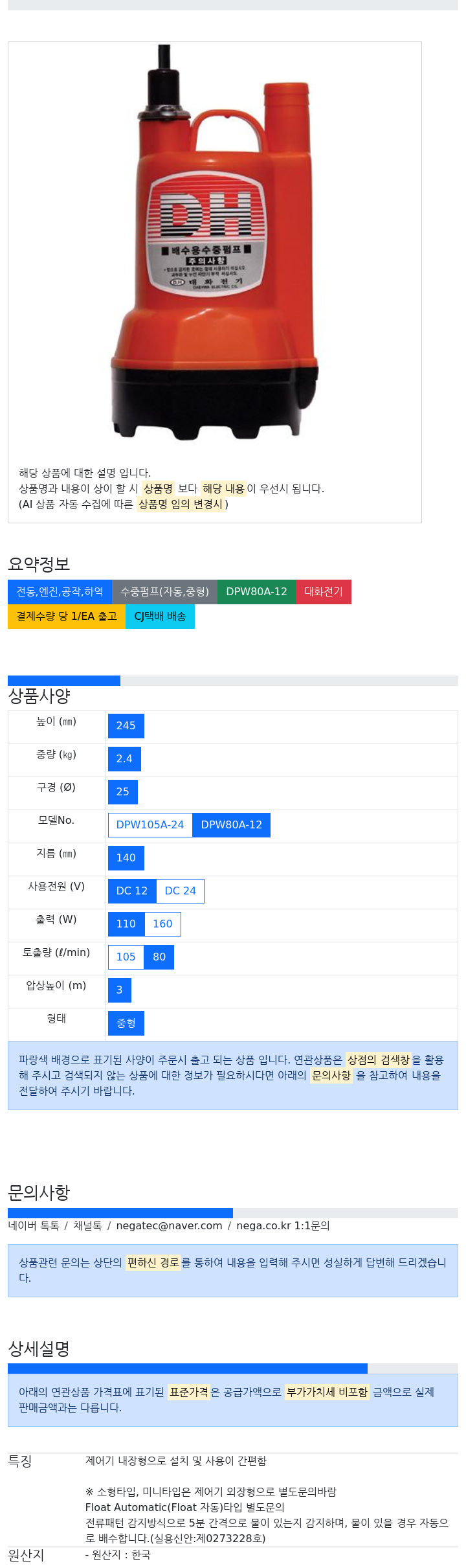Click the yellow 결제수량 당 1/EA 출고 badge

tap(67, 617)
